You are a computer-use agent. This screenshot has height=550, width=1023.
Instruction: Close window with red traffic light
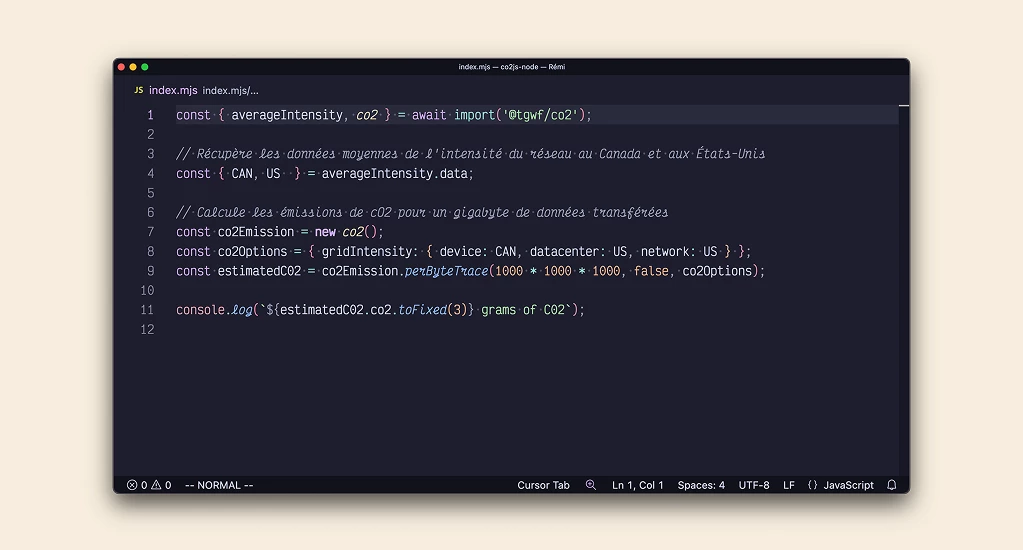click(121, 67)
